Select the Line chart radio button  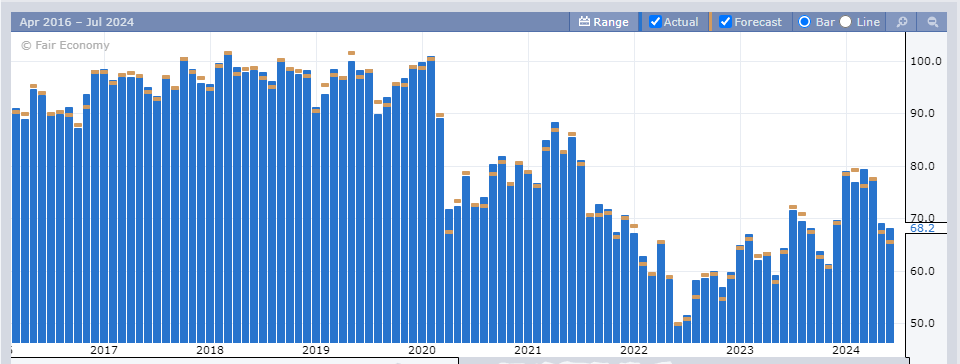pos(846,22)
